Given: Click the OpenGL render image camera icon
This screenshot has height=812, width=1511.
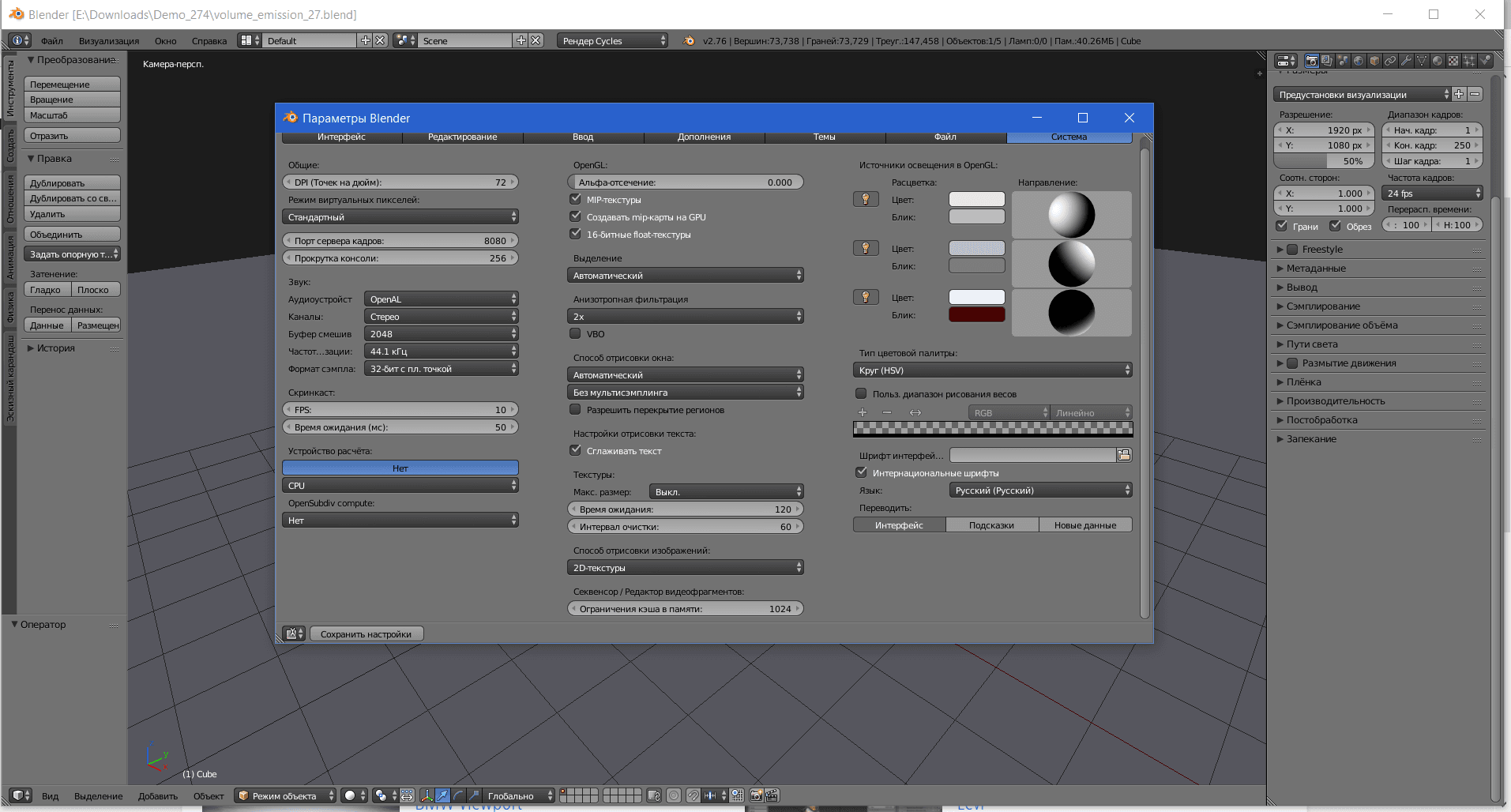Looking at the screenshot, I should pyautogui.click(x=756, y=795).
